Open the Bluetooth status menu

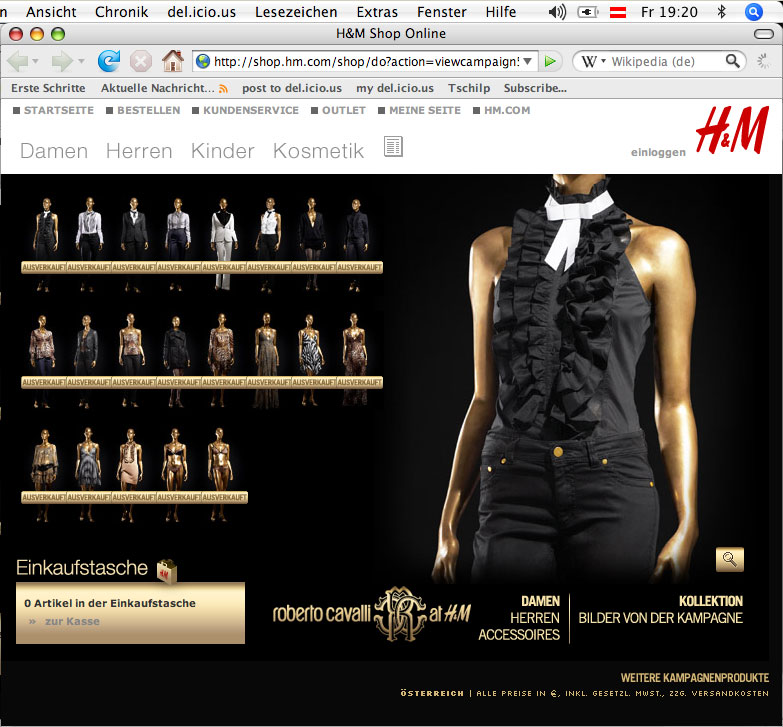721,12
